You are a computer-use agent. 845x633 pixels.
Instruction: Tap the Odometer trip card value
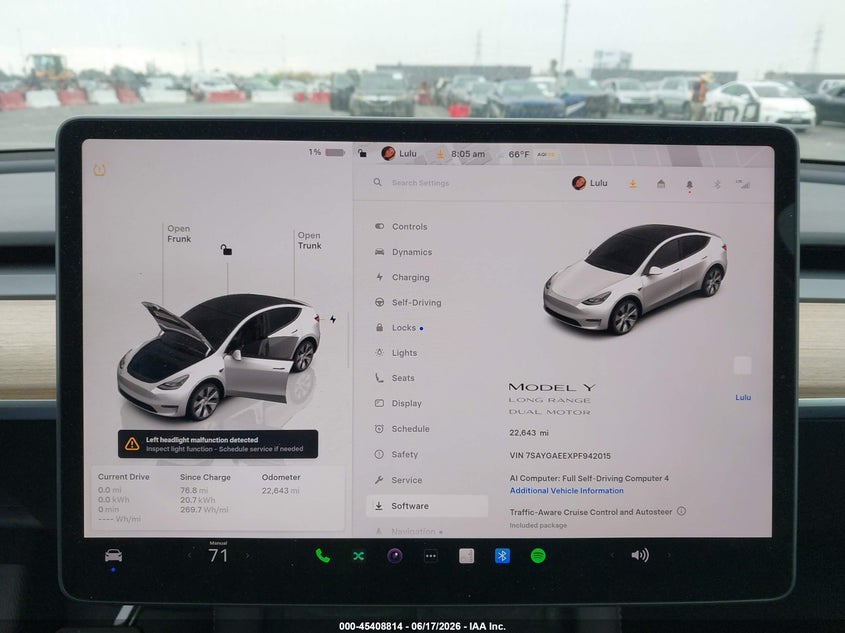click(x=280, y=491)
